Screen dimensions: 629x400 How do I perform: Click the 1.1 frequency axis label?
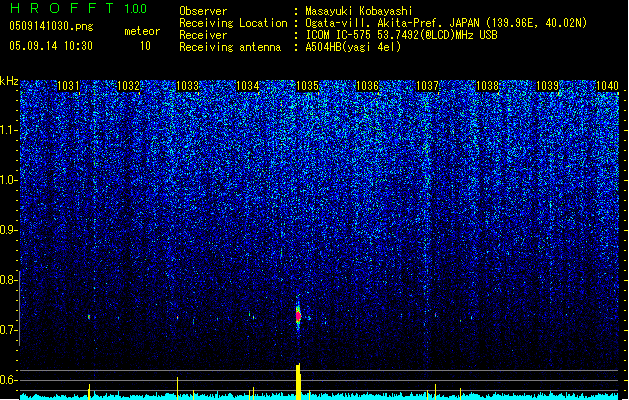9,130
